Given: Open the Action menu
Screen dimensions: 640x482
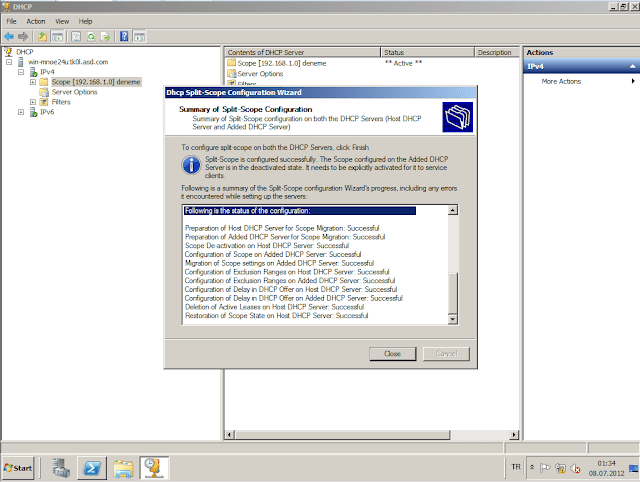Looking at the screenshot, I should [x=36, y=20].
